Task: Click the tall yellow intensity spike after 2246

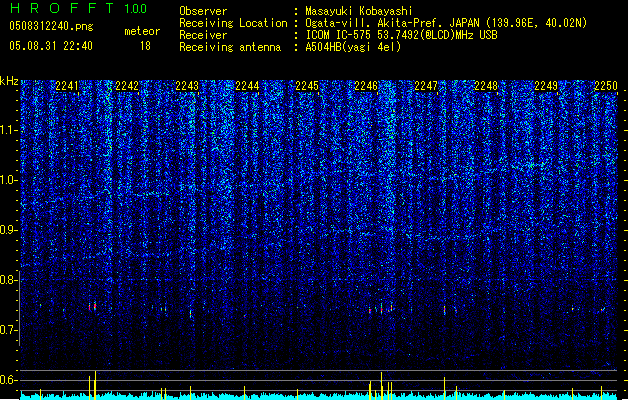Action: click(381, 386)
